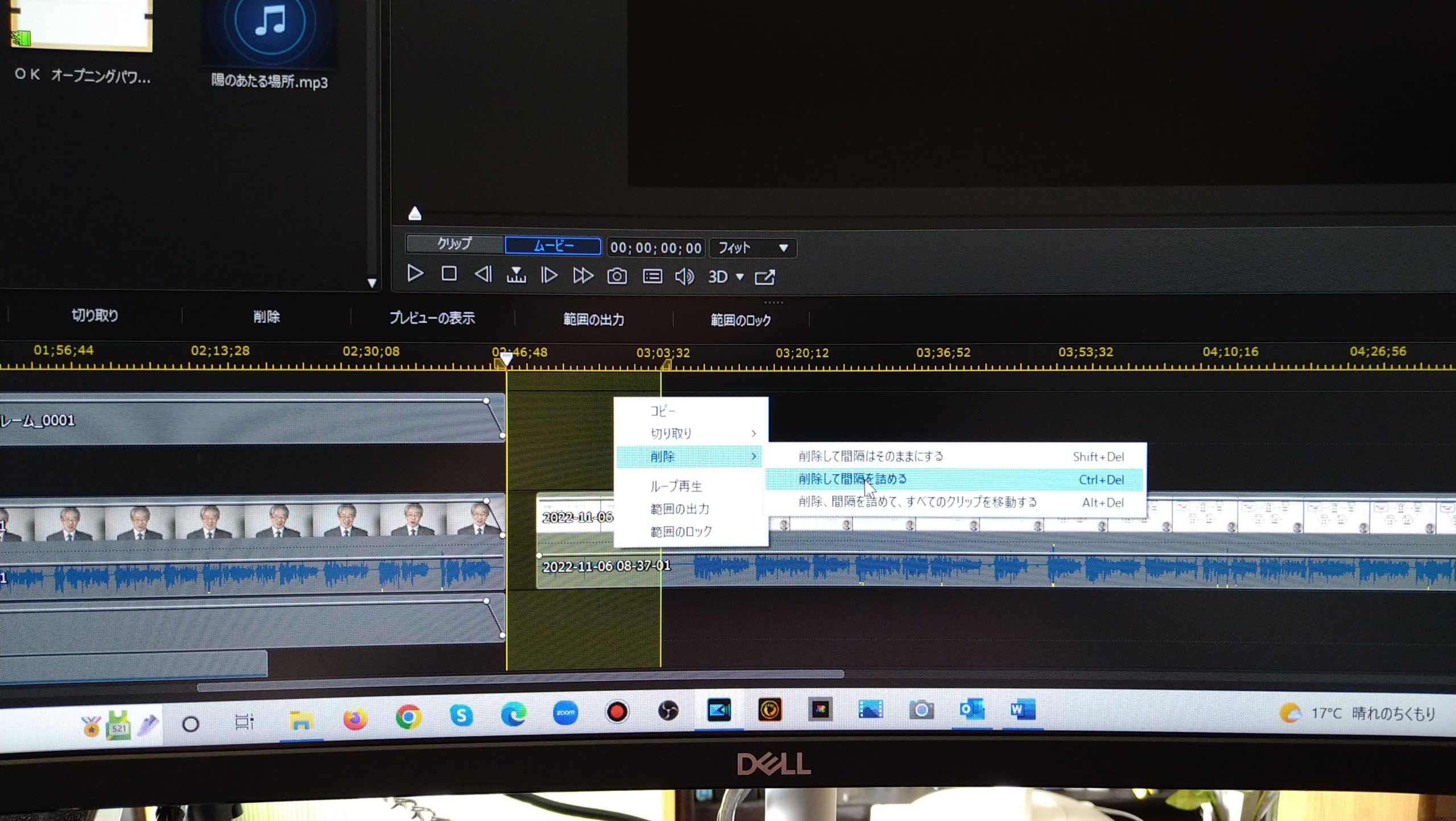Open the seek-by unit selector icon
1456x821 pixels.
(516, 275)
